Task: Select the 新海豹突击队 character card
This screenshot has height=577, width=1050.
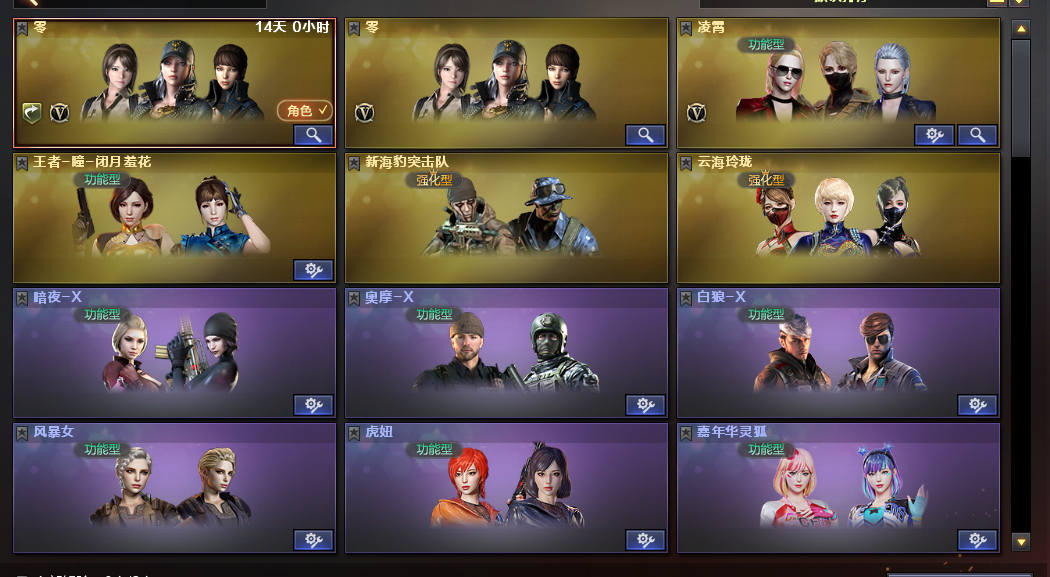Action: (x=506, y=218)
